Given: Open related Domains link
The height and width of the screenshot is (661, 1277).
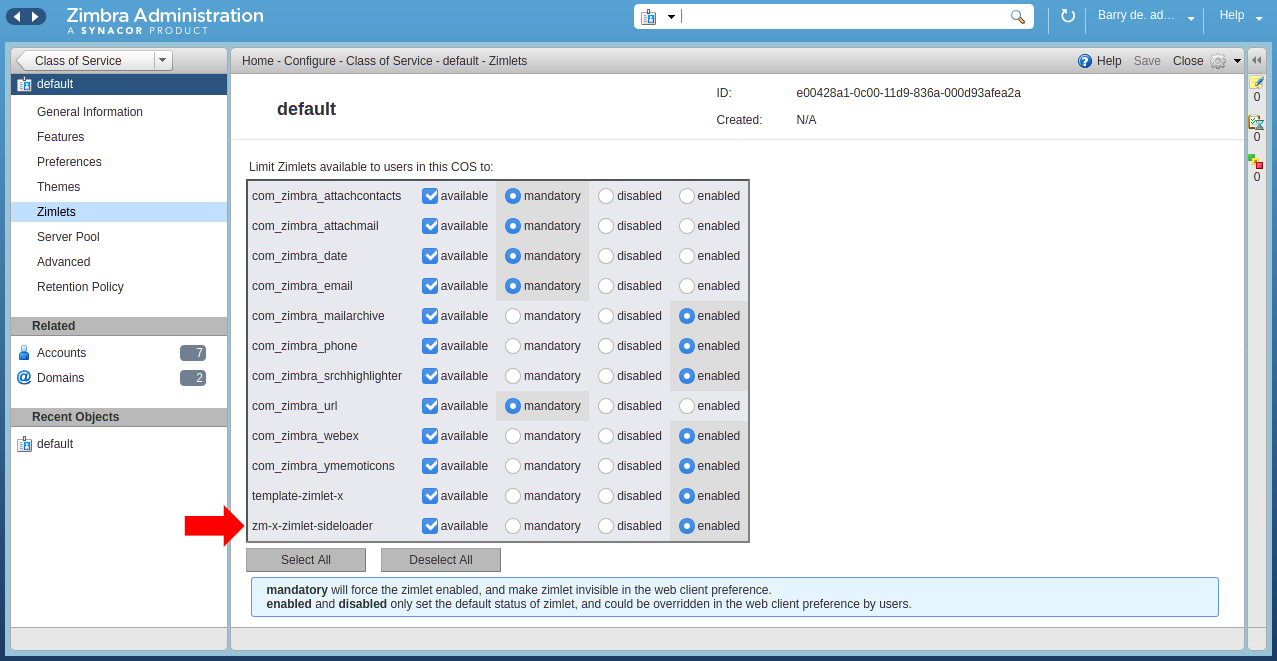Looking at the screenshot, I should [x=60, y=378].
